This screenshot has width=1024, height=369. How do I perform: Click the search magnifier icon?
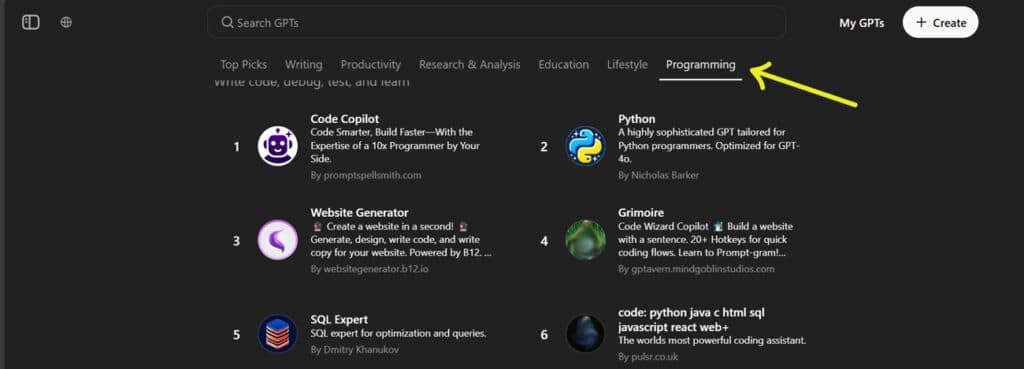click(227, 23)
